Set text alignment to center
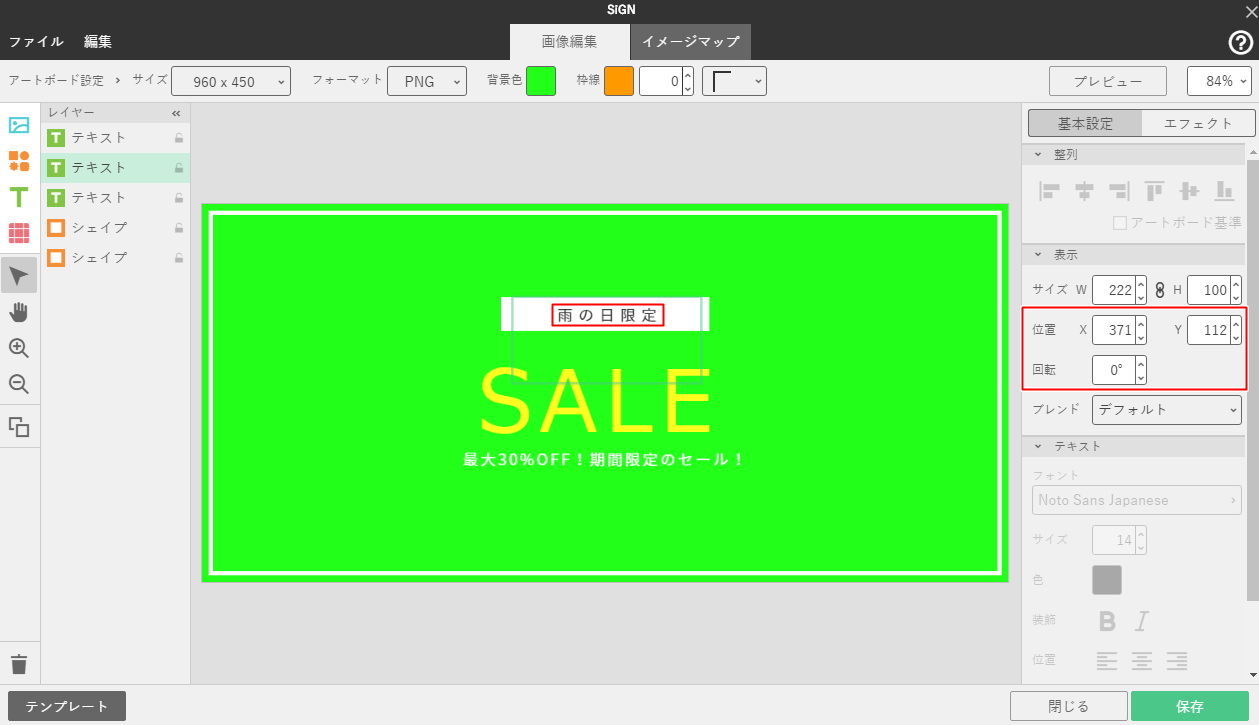 (1142, 660)
